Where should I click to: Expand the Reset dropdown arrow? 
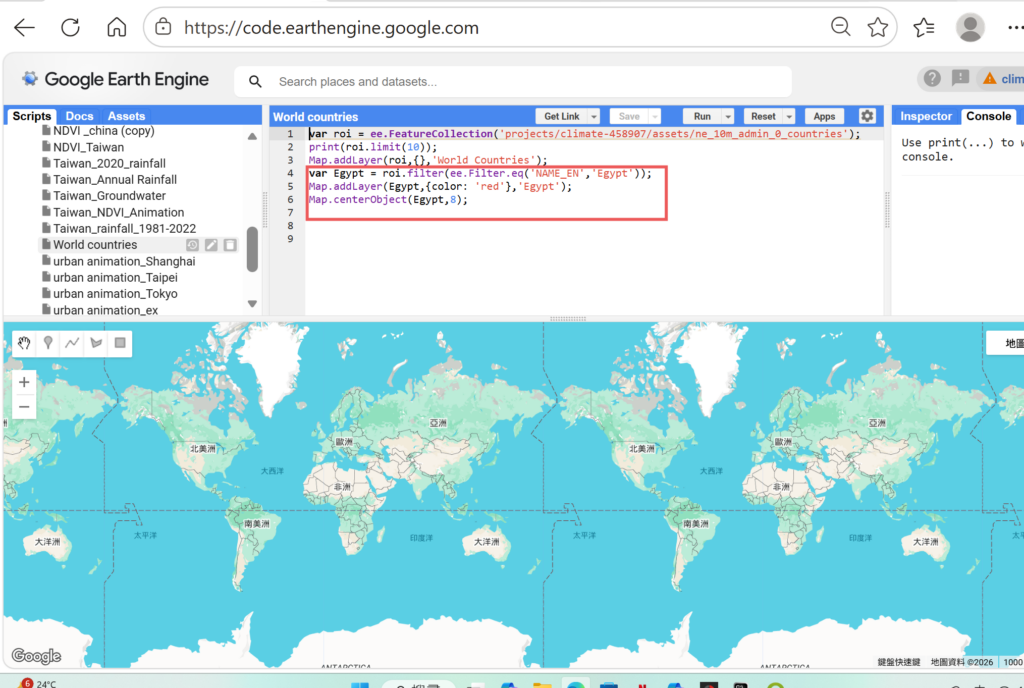click(x=789, y=117)
